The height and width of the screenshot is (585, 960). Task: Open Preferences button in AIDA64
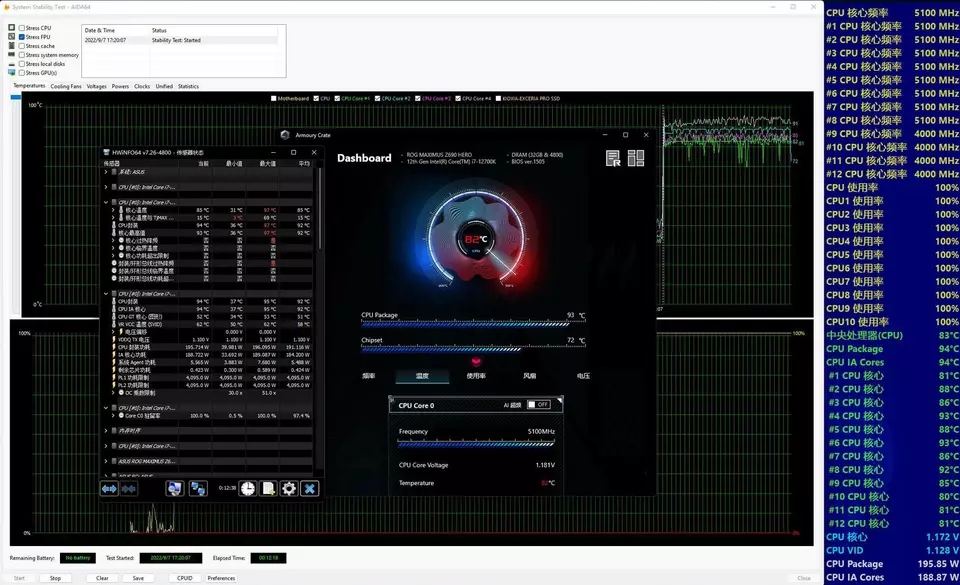(221, 578)
